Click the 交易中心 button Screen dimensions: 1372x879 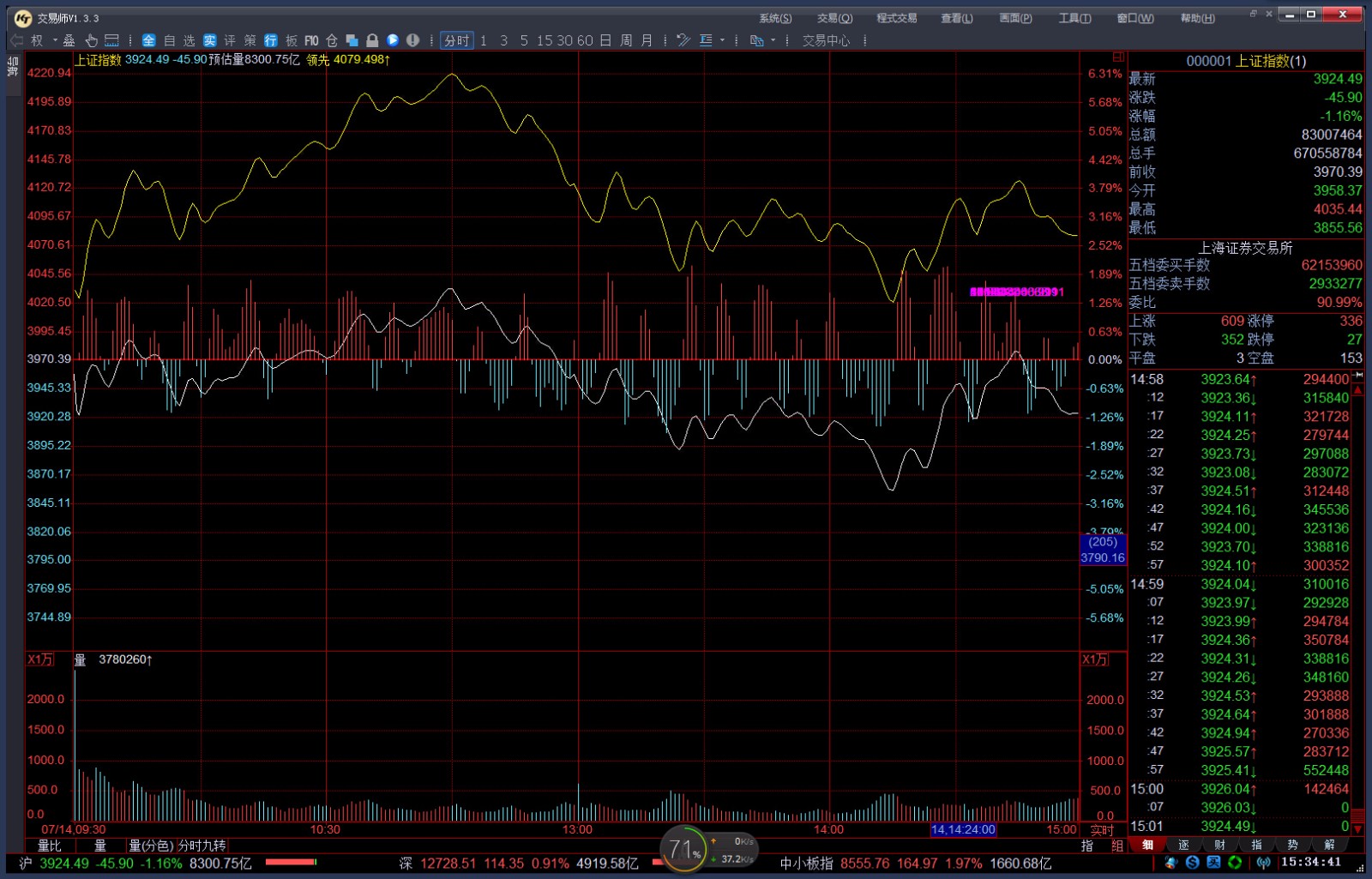point(826,40)
